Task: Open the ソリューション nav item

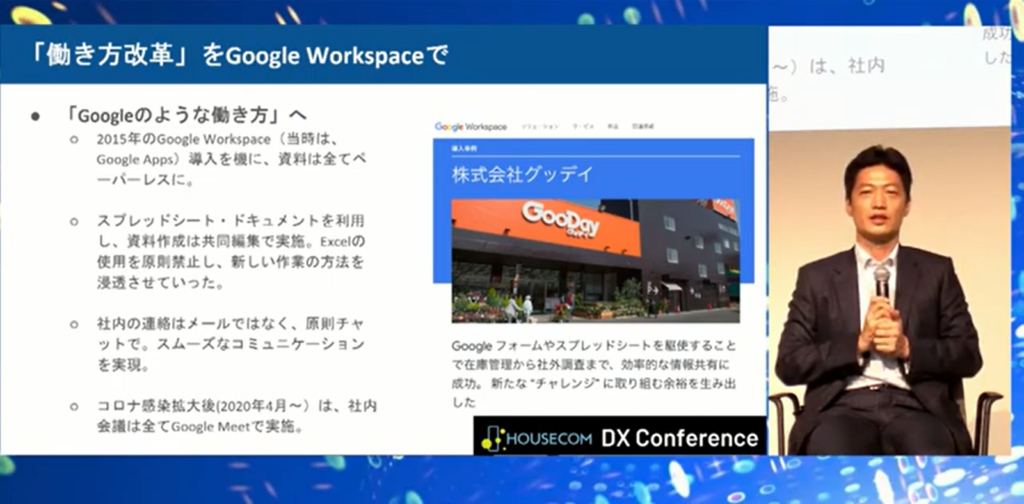Action: 539,127
